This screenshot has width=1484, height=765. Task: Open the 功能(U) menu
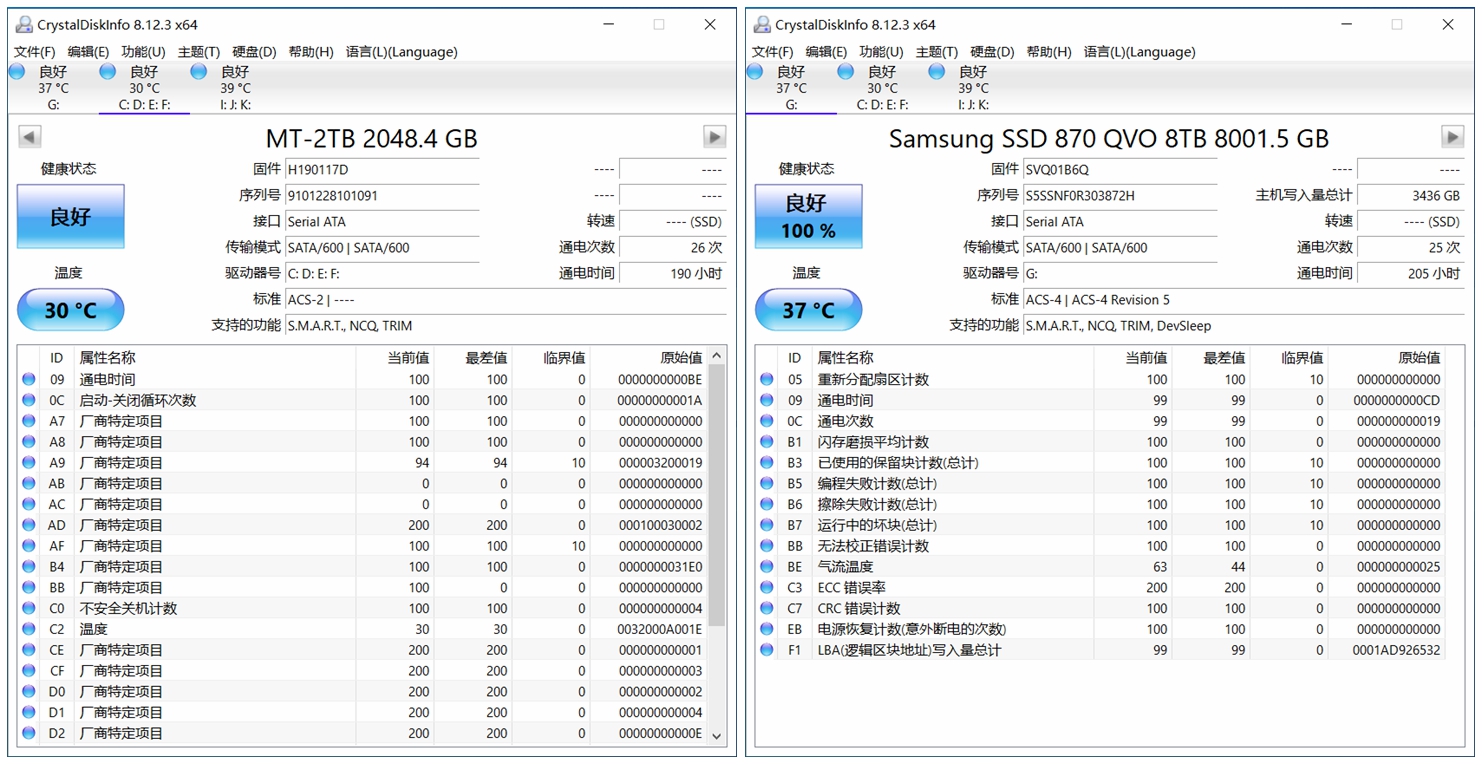click(142, 51)
